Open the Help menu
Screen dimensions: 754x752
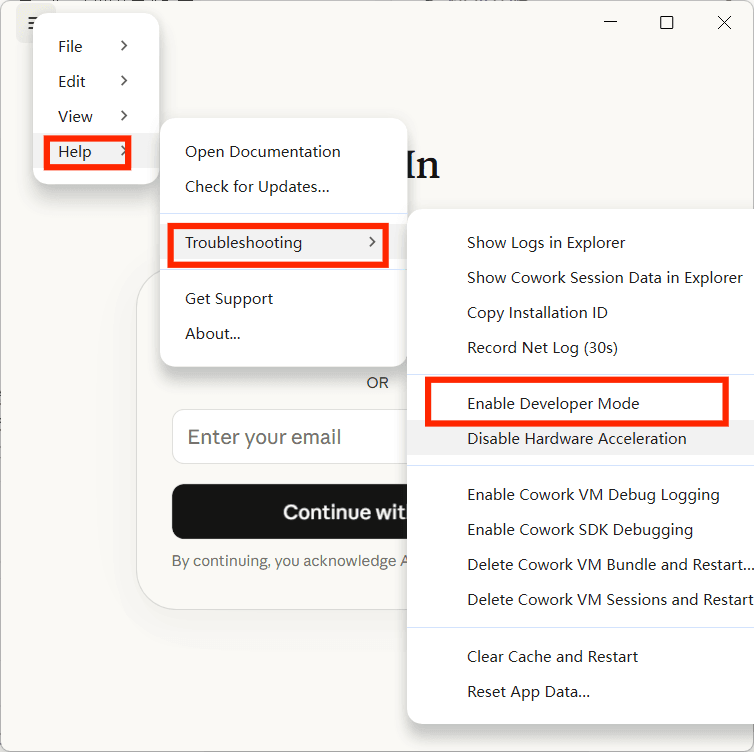coord(96,151)
